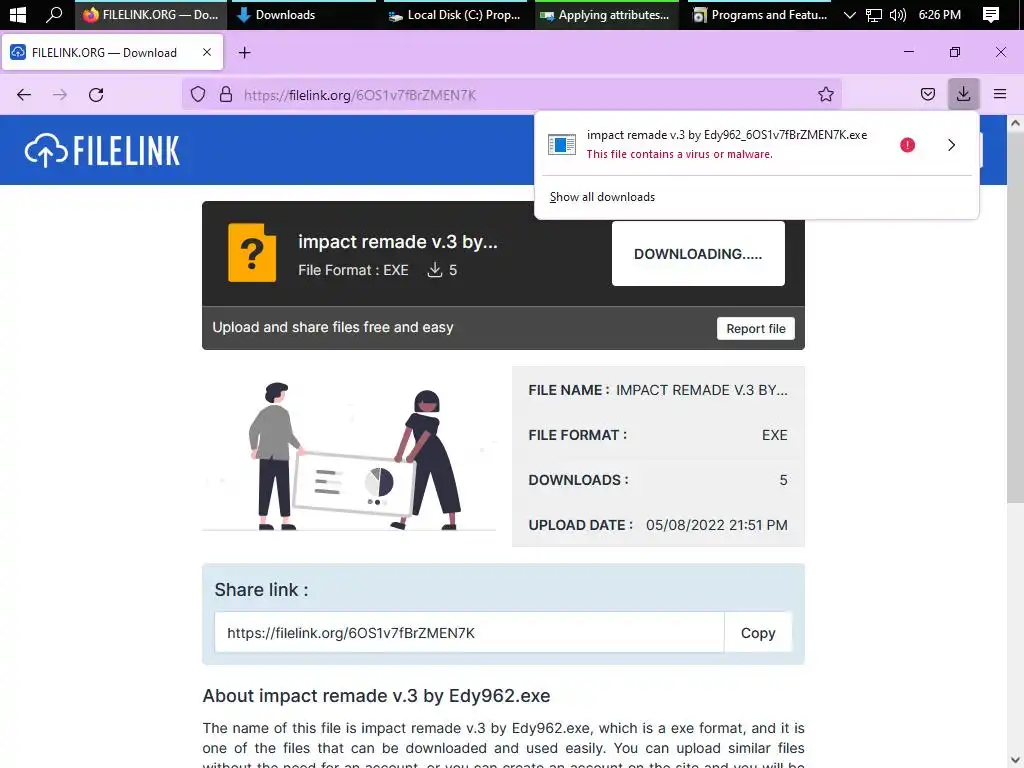Click the 'File Format : EXE' text in card
The height and width of the screenshot is (768, 1024).
point(353,270)
